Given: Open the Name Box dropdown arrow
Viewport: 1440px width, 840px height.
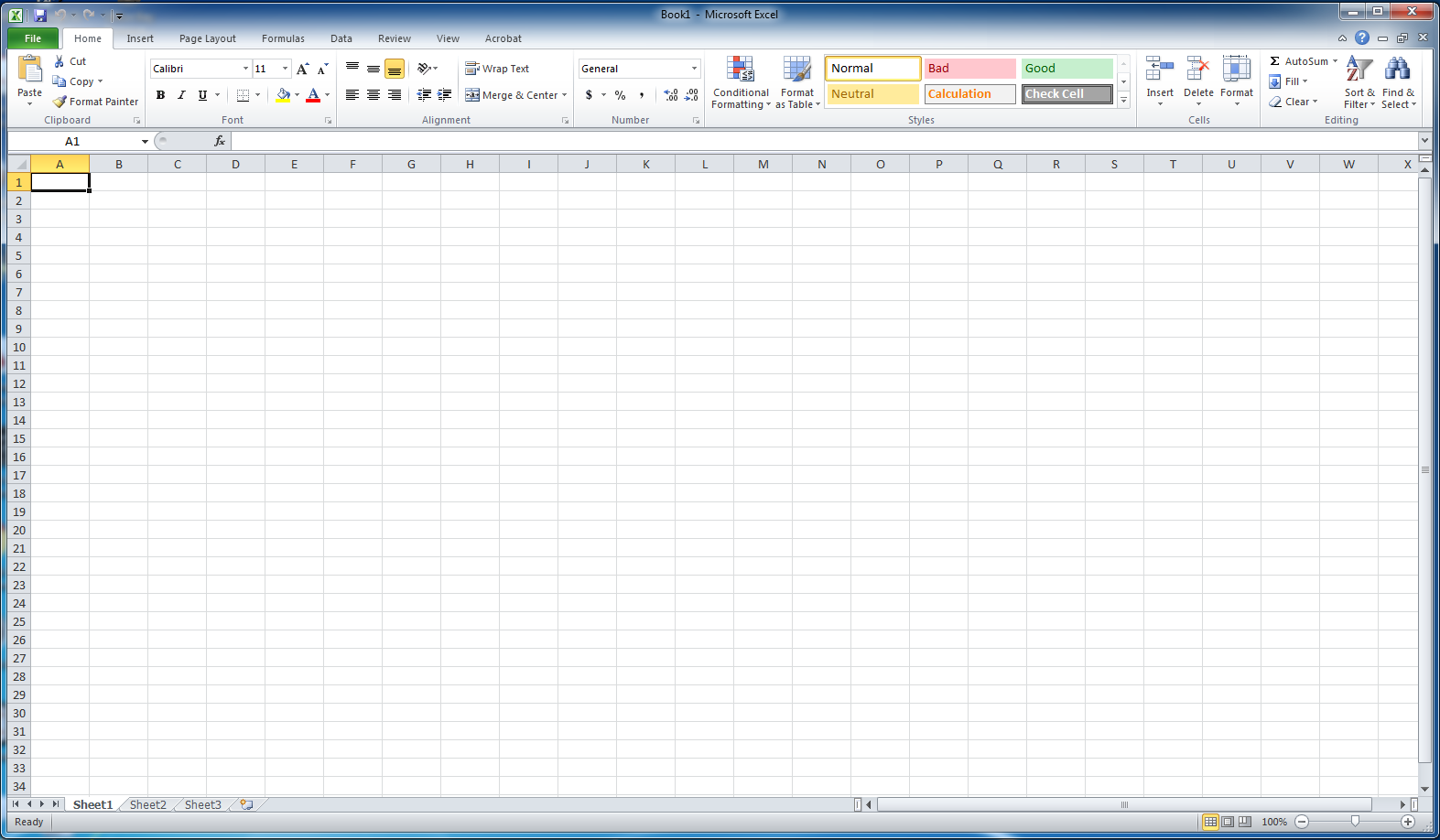Looking at the screenshot, I should click(145, 142).
